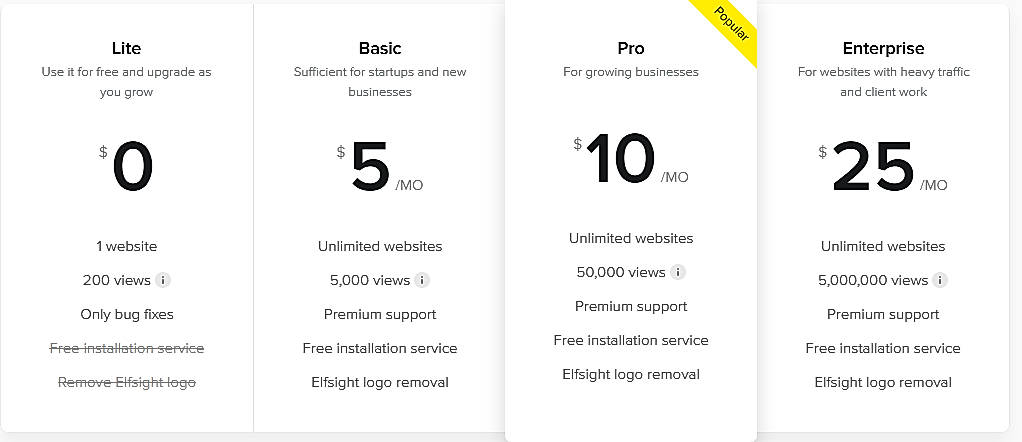The height and width of the screenshot is (442, 1022).
Task: Click the 1 website feature line
Action: tap(127, 246)
